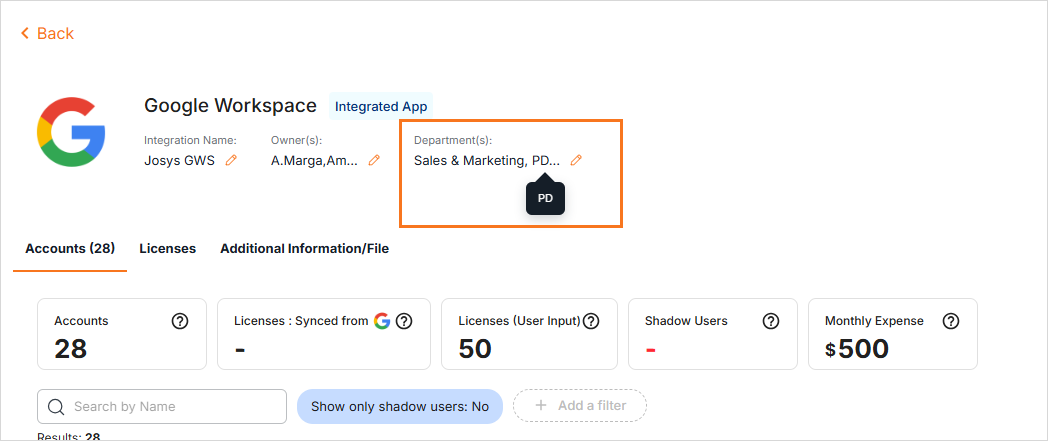This screenshot has height=441, width=1048.
Task: Click the Josys GWS integration name
Action: [180, 160]
